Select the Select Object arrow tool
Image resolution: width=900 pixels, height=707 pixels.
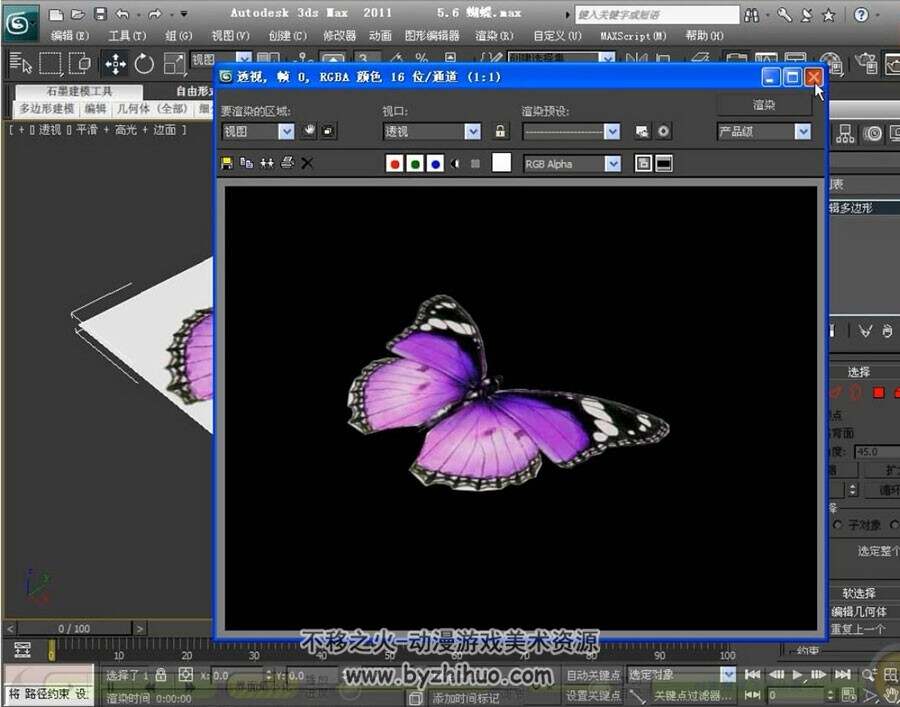click(x=21, y=63)
